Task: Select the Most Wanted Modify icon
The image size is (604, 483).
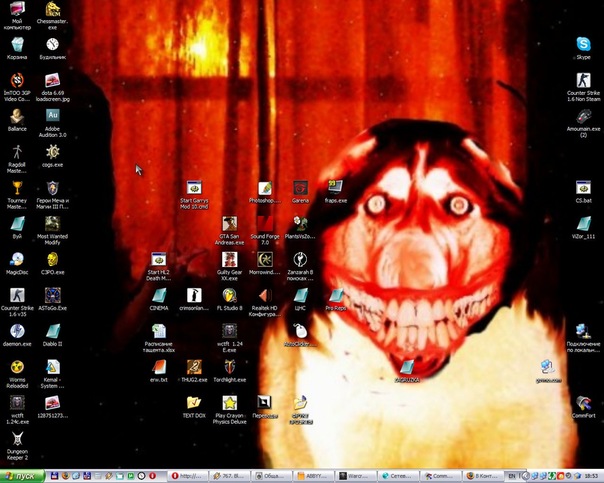Action: click(52, 231)
